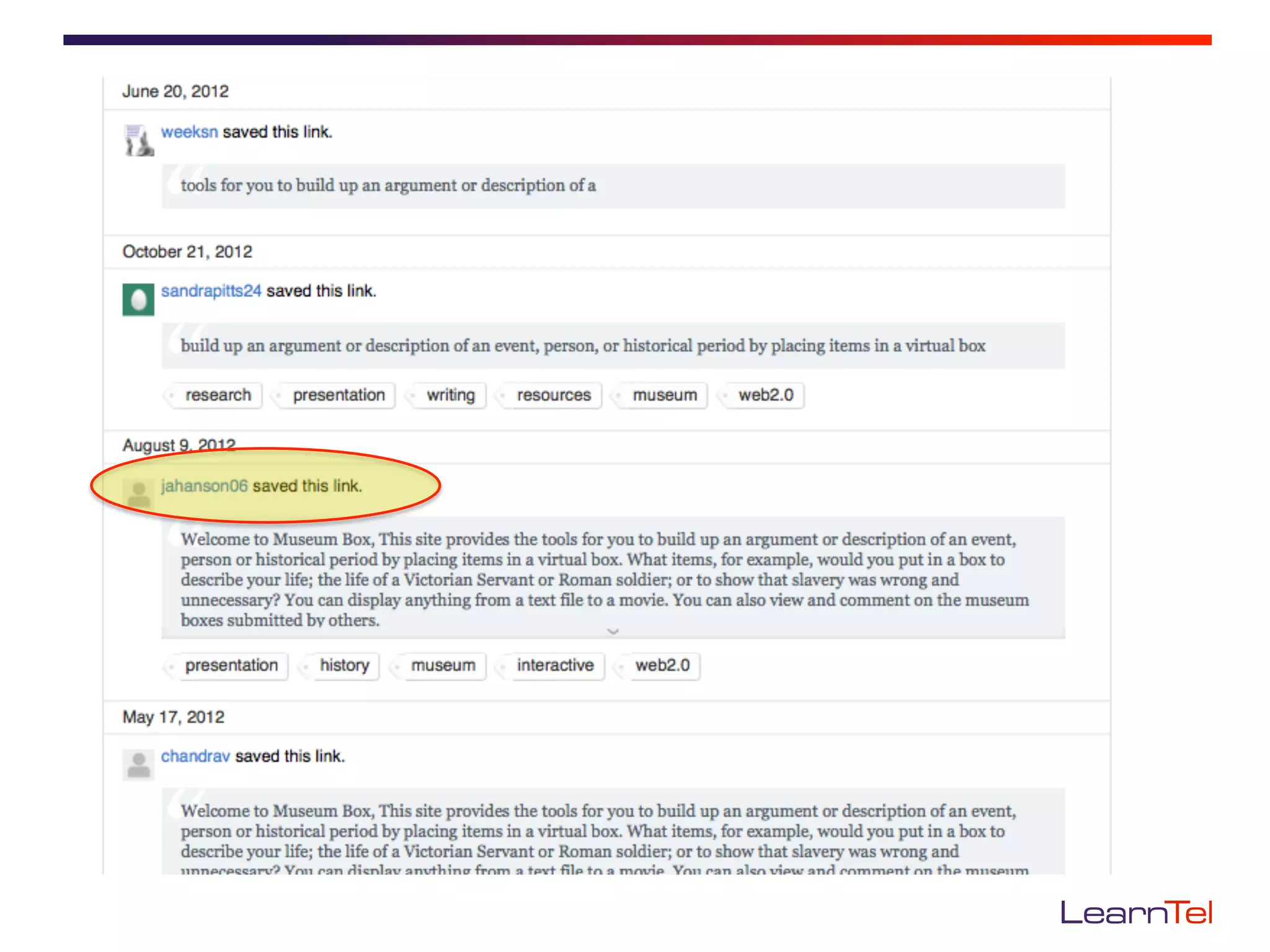Click the web2.0 tag under sandrapitts24

tap(765, 395)
